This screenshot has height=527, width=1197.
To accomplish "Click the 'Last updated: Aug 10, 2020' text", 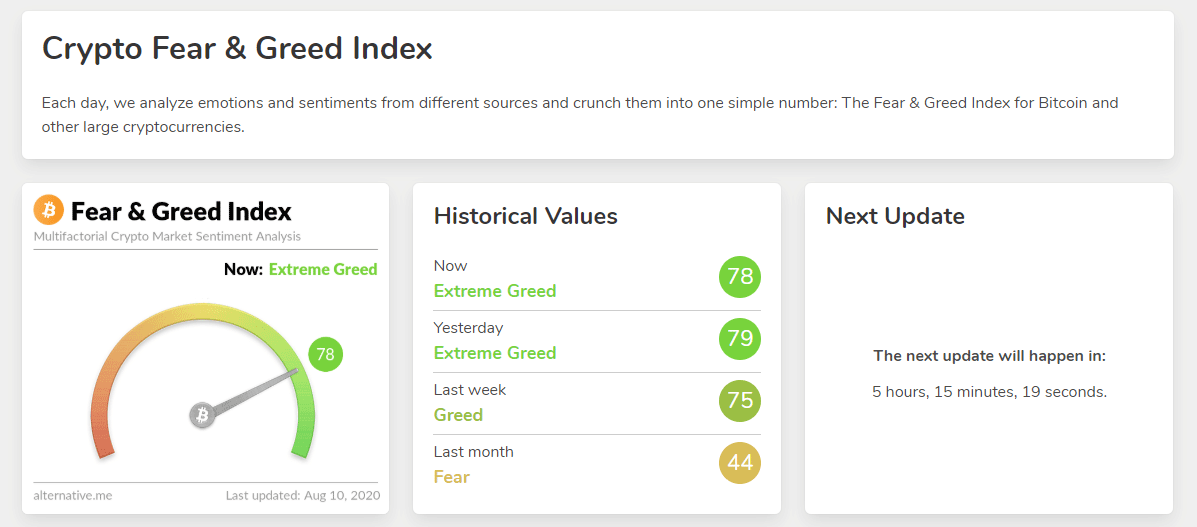I will point(302,495).
